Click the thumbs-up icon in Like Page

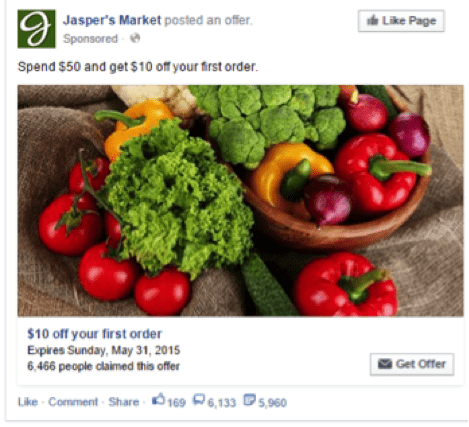click(372, 21)
